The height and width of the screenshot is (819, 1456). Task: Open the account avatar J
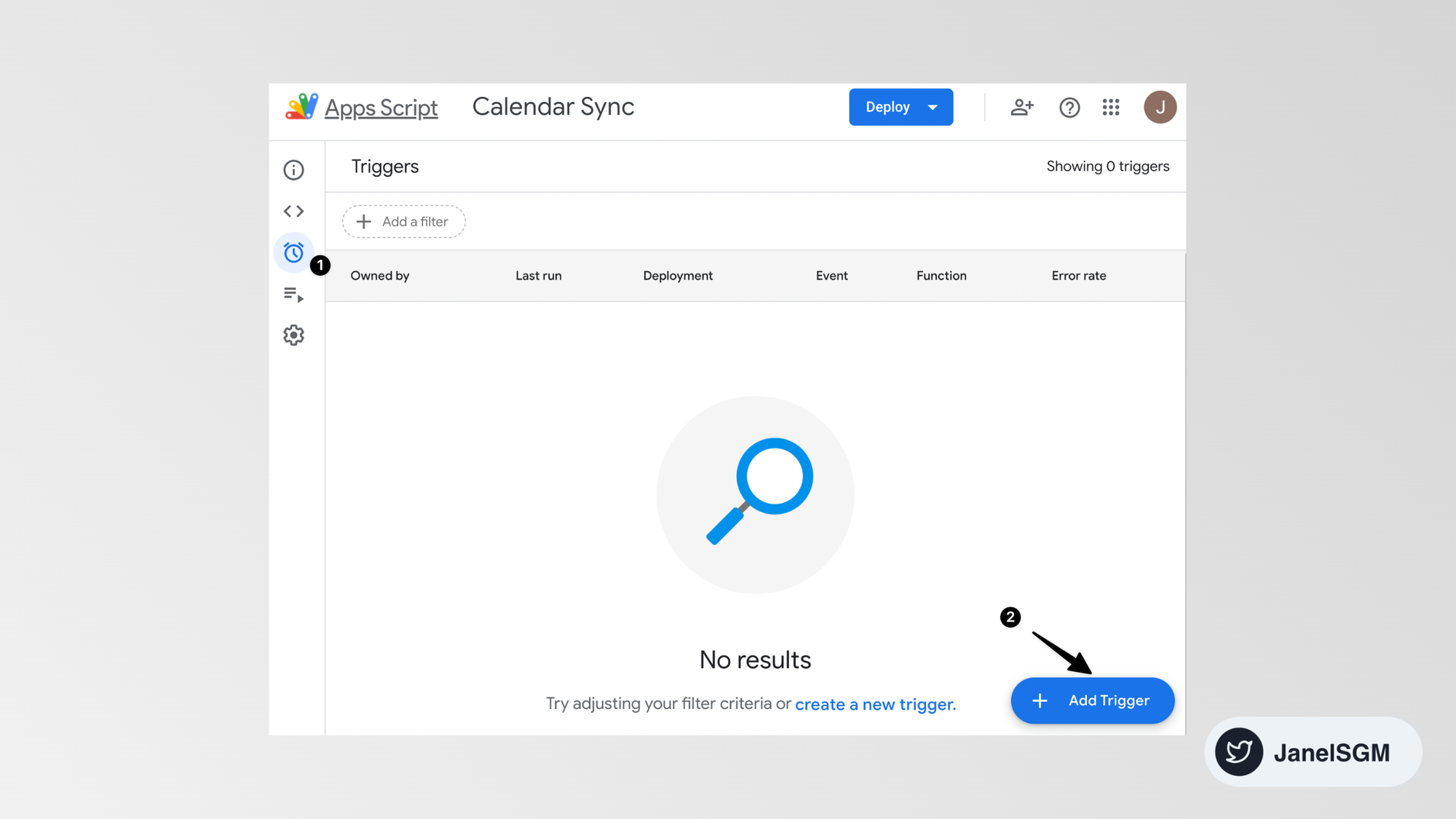1160,107
